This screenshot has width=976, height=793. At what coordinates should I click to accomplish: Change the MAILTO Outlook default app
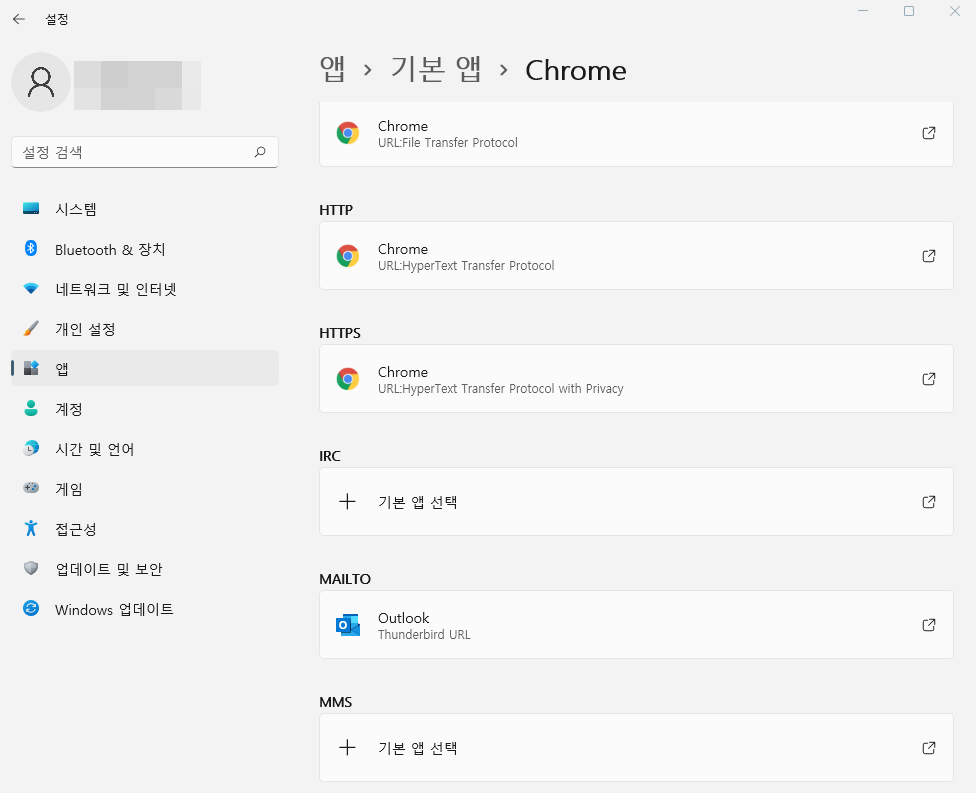(x=636, y=624)
